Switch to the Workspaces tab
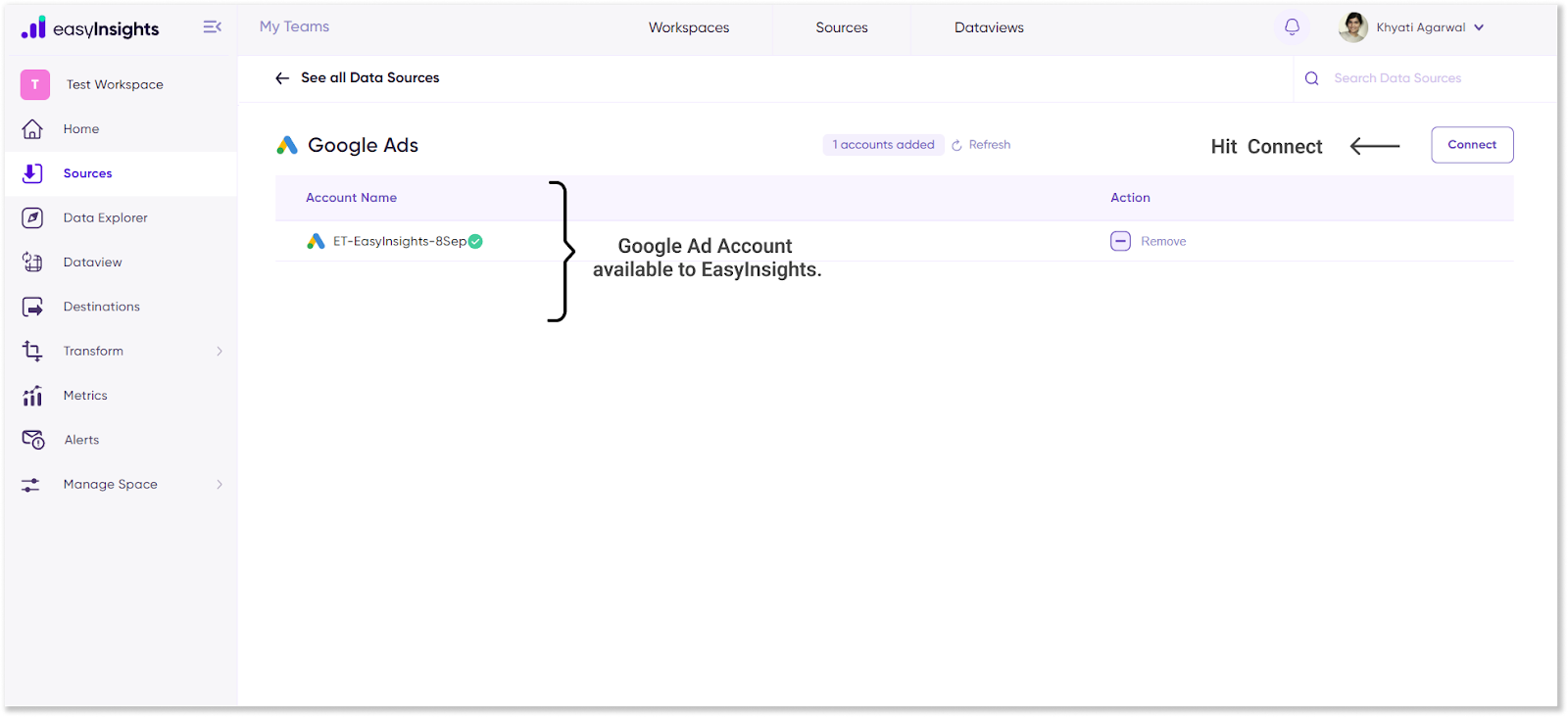This screenshot has height=717, width=1568. click(x=689, y=27)
